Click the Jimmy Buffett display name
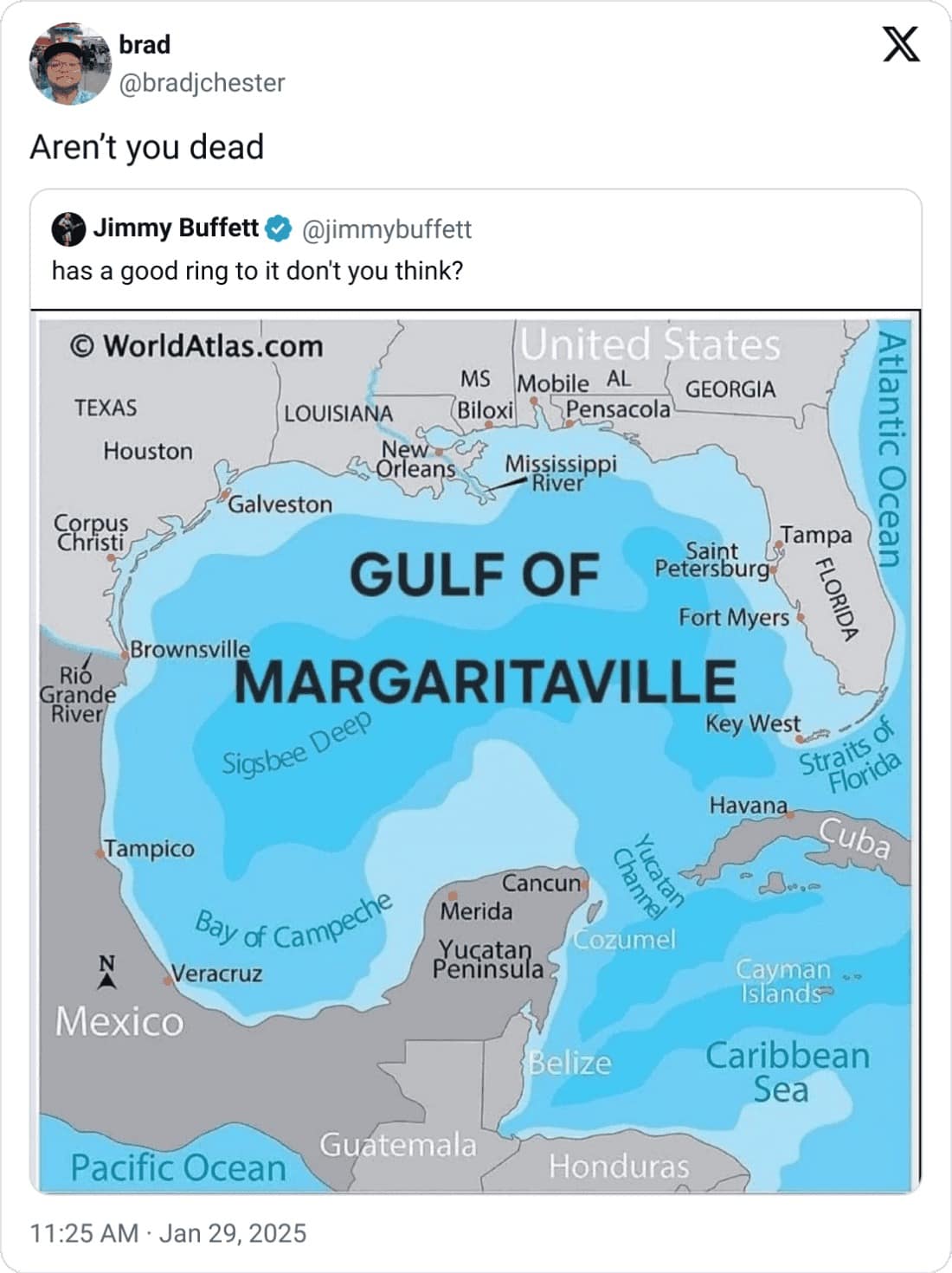Viewport: 952px width, 1273px height. (176, 228)
